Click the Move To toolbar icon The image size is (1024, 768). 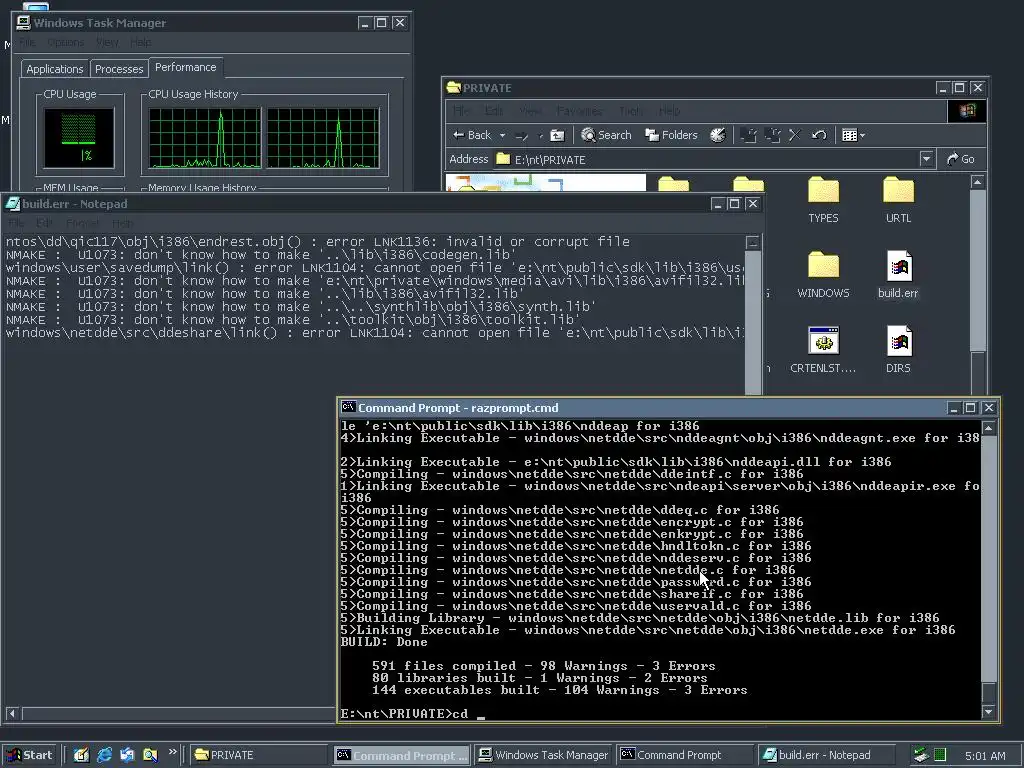749,135
